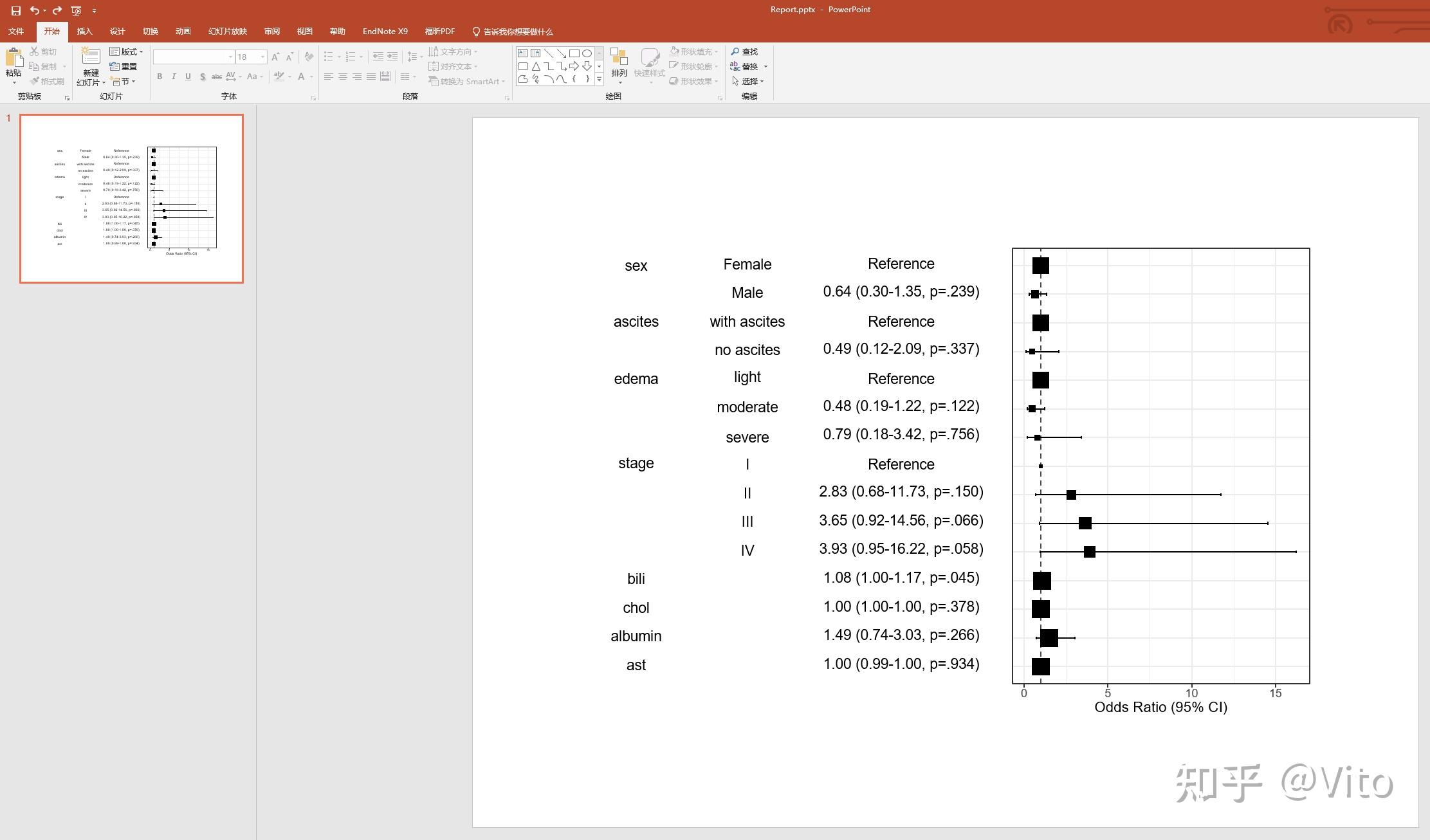Expand the Layout (版式) dropdown
The width and height of the screenshot is (1430, 840).
coord(127,51)
